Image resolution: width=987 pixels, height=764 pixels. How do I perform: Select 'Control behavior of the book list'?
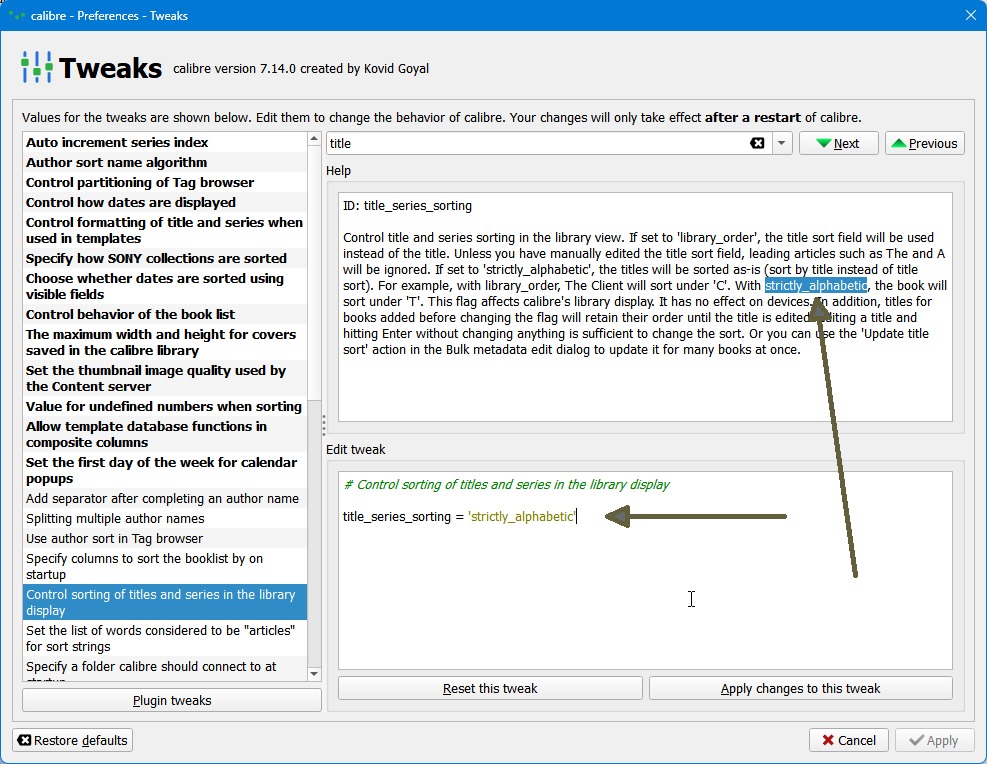pos(164,315)
